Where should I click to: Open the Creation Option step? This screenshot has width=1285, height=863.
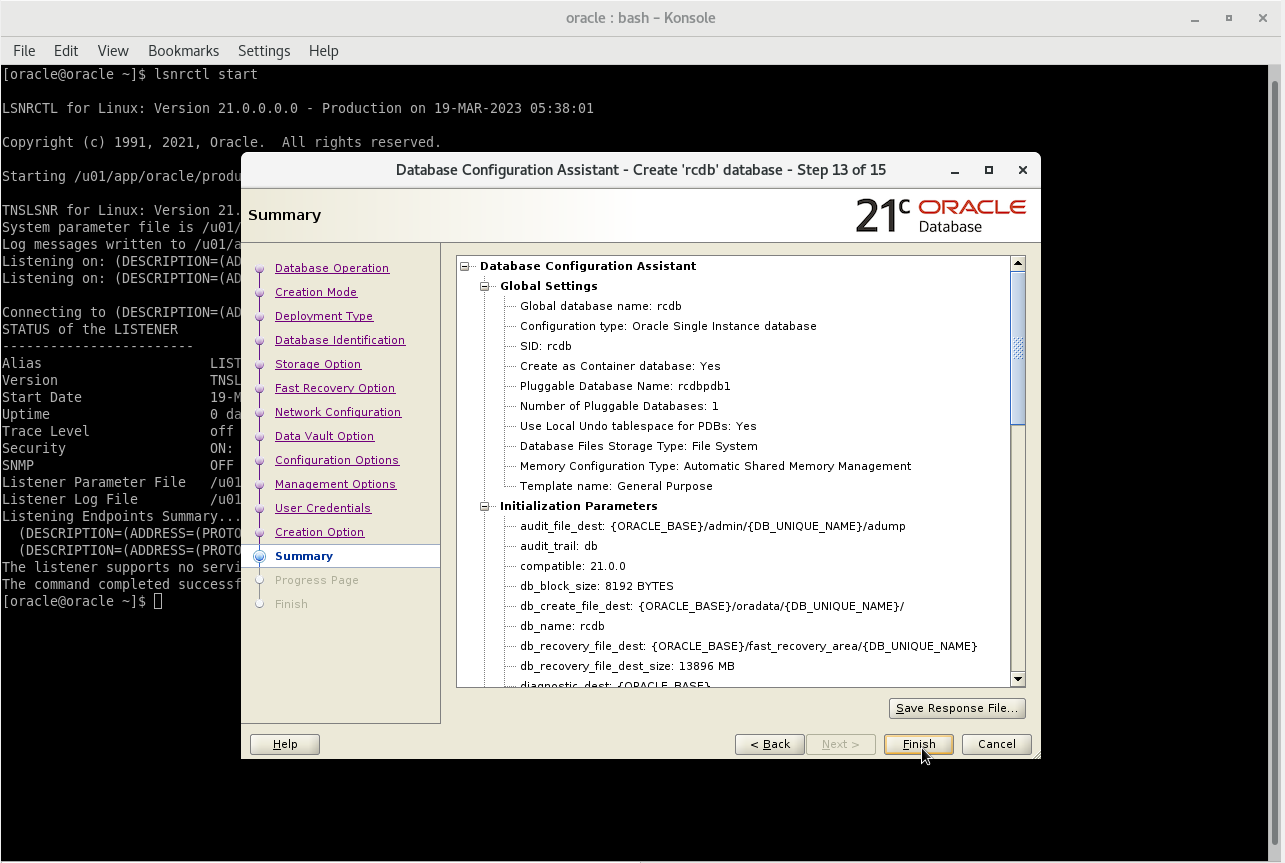tap(320, 532)
